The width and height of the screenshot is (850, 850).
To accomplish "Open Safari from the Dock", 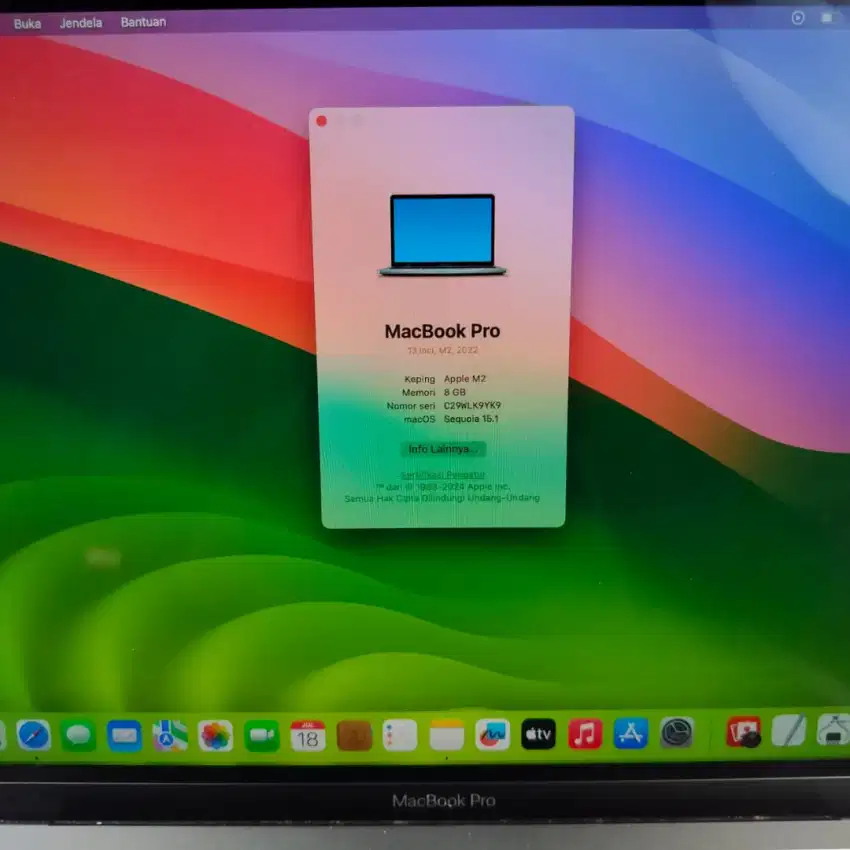I will (34, 735).
